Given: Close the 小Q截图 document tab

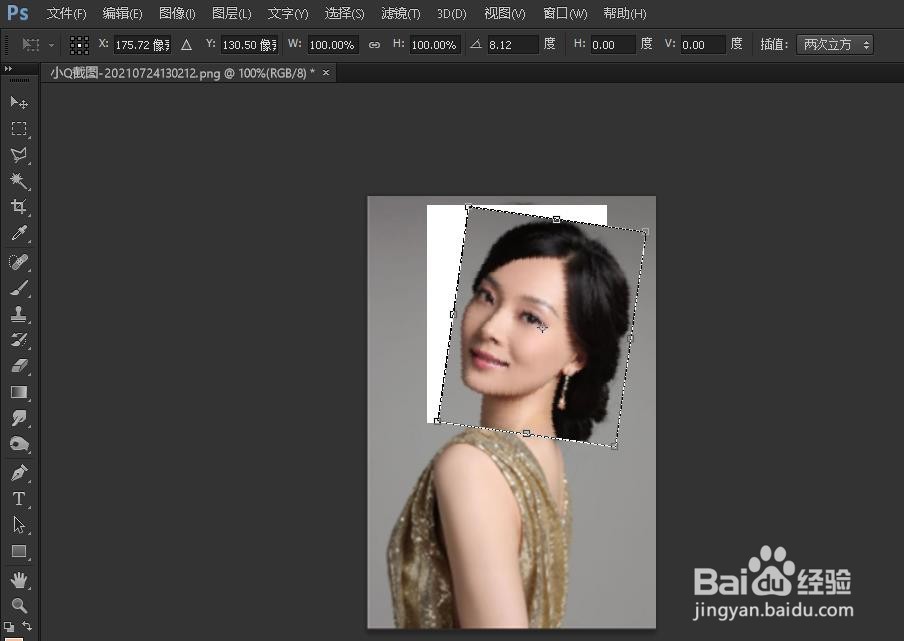Looking at the screenshot, I should 325,72.
